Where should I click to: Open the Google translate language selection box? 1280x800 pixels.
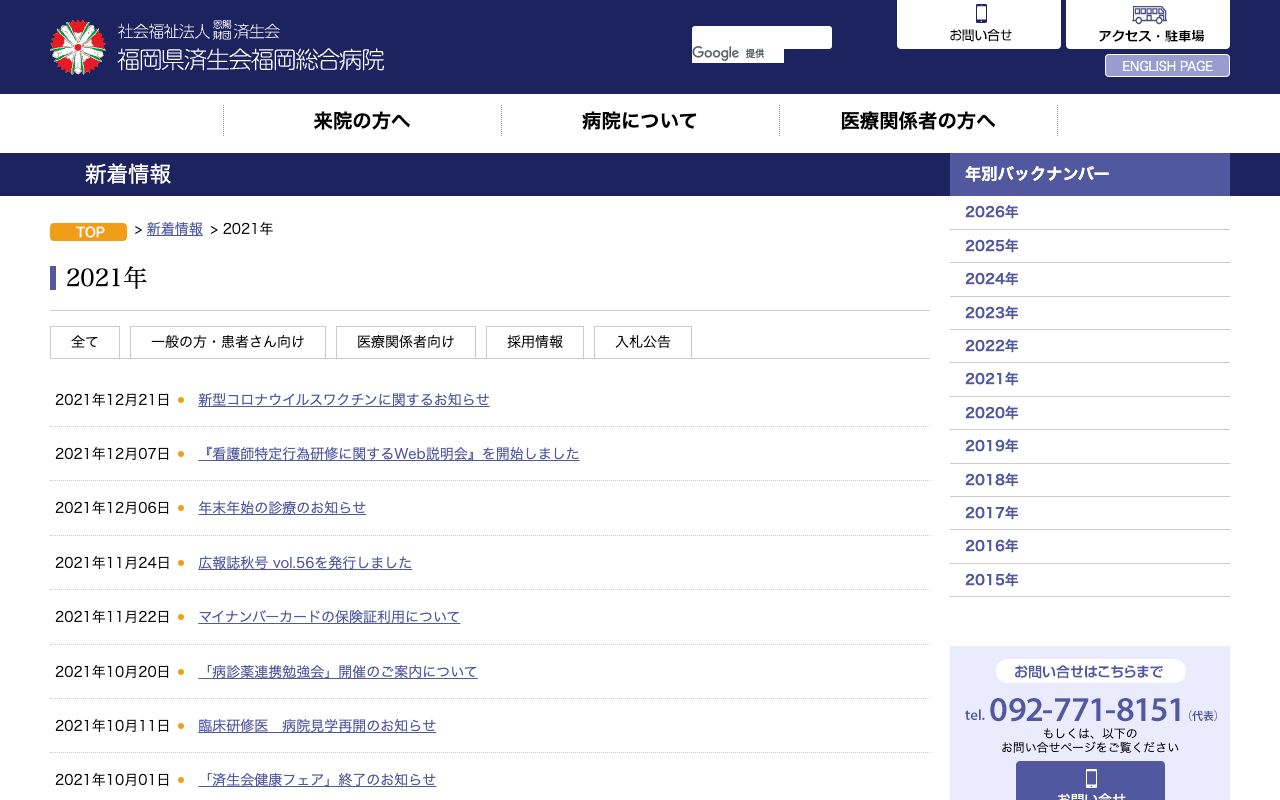pyautogui.click(x=762, y=37)
